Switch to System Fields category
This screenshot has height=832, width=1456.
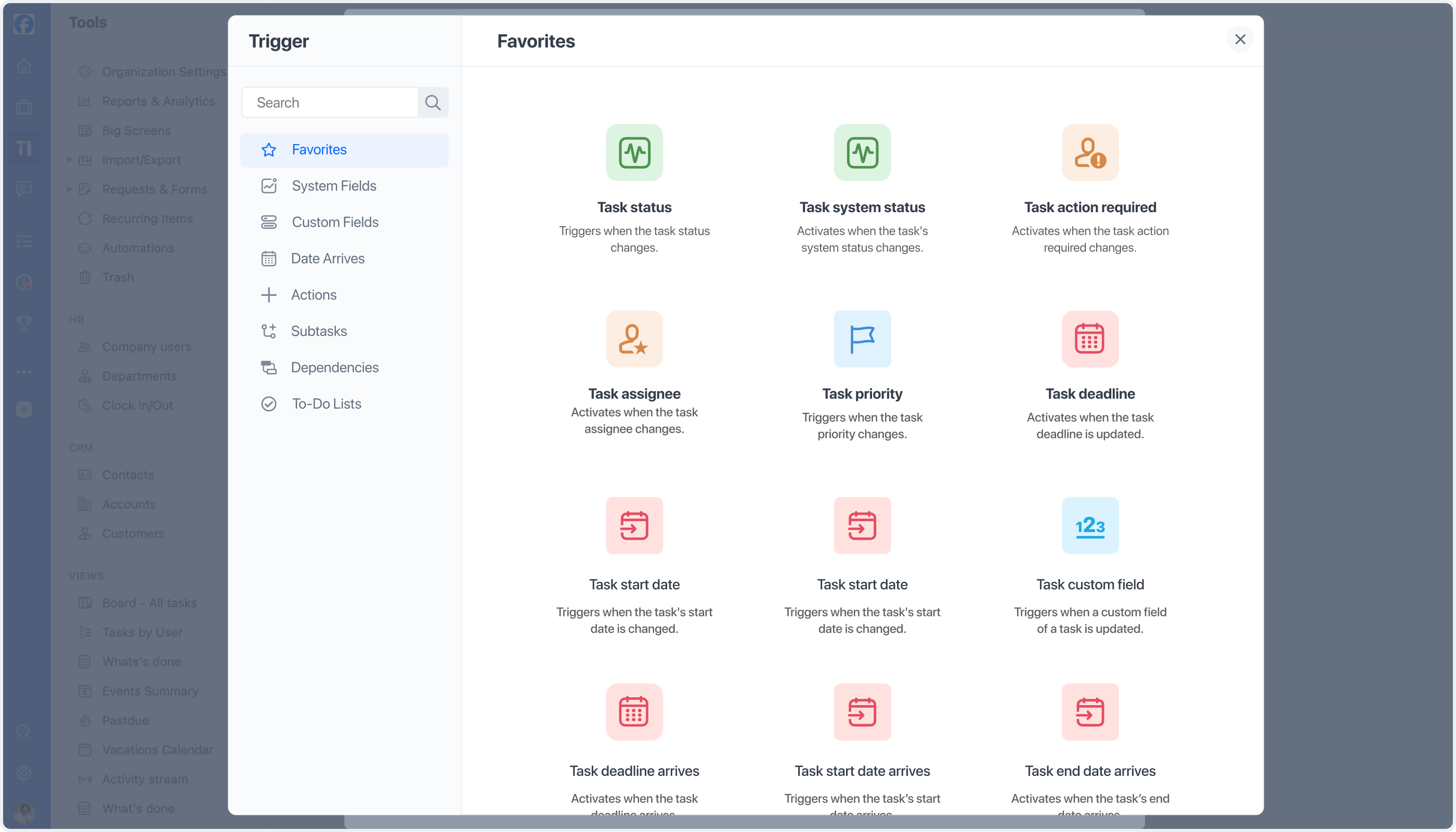pyautogui.click(x=344, y=186)
